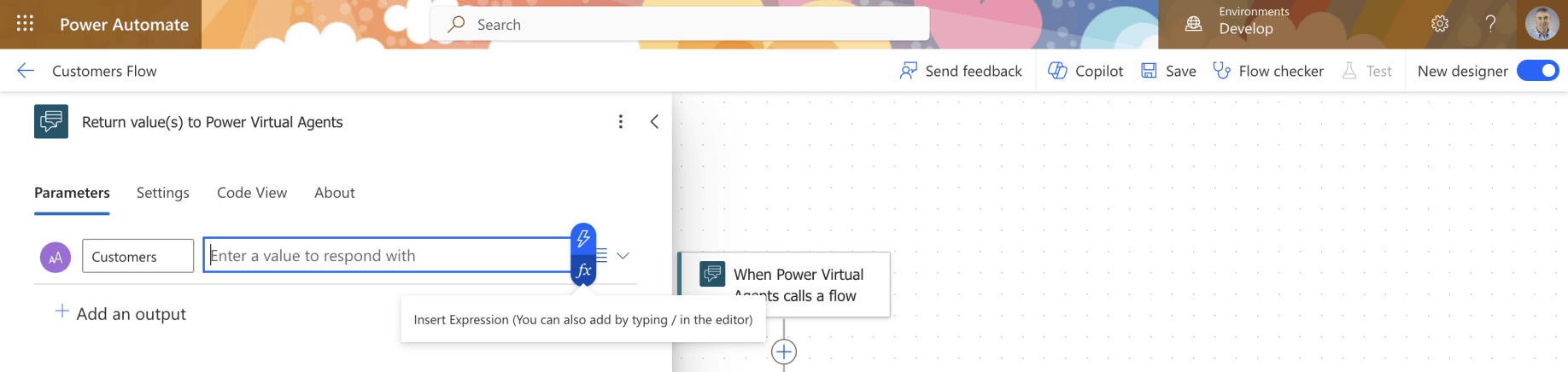
Task: Select the Parameters tab
Action: (x=72, y=193)
